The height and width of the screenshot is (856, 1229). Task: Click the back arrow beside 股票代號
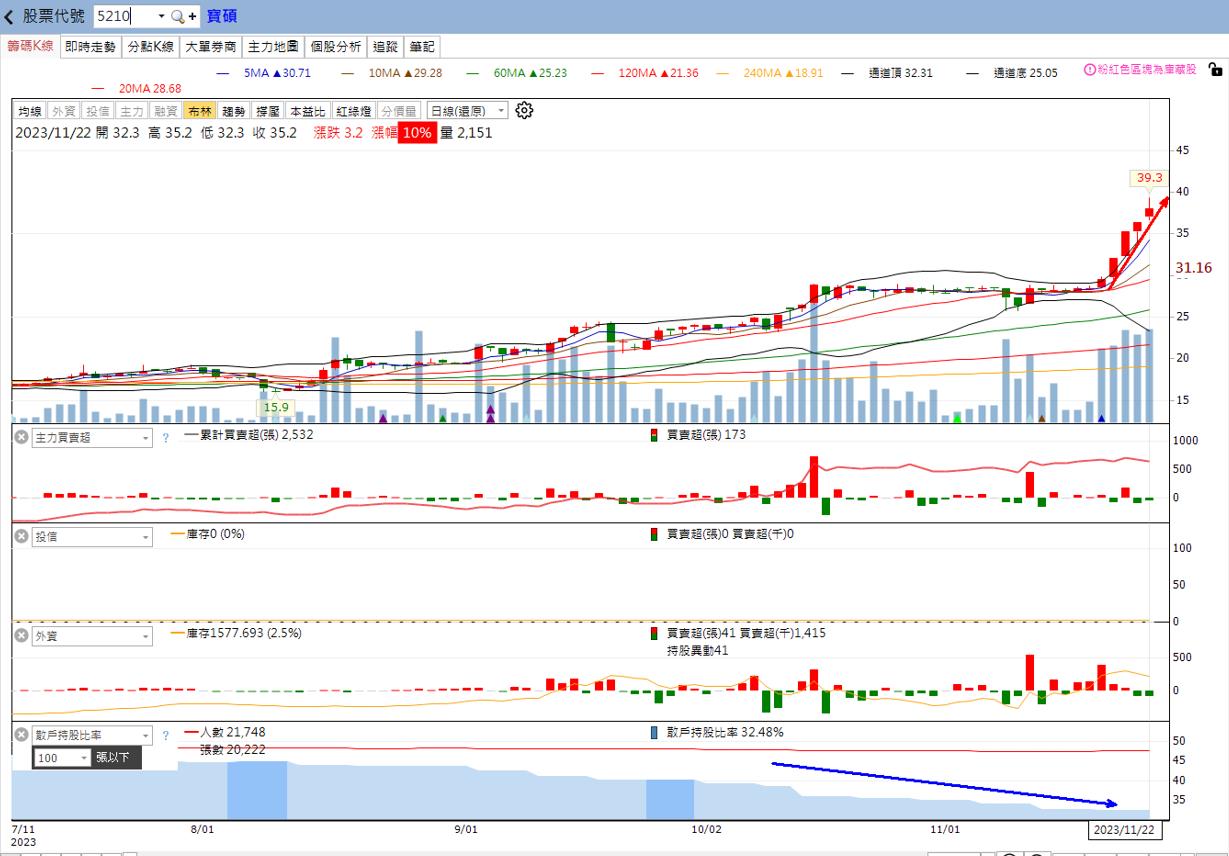pyautogui.click(x=10, y=17)
